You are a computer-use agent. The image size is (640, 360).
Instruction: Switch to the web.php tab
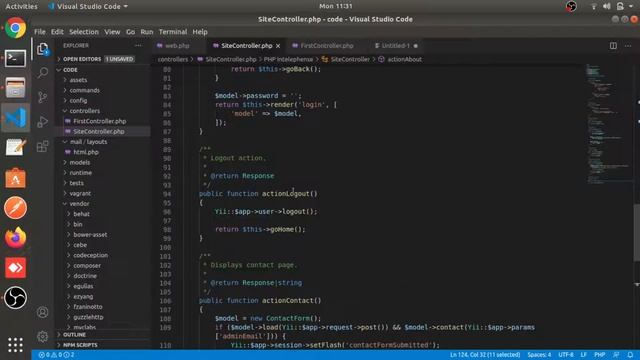click(177, 46)
